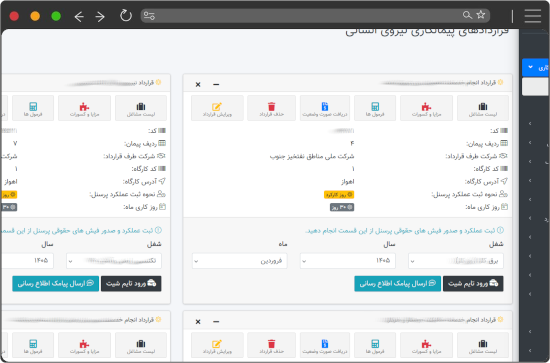Click ویرایش قرارداد in bottom-right contract card

click(217, 345)
